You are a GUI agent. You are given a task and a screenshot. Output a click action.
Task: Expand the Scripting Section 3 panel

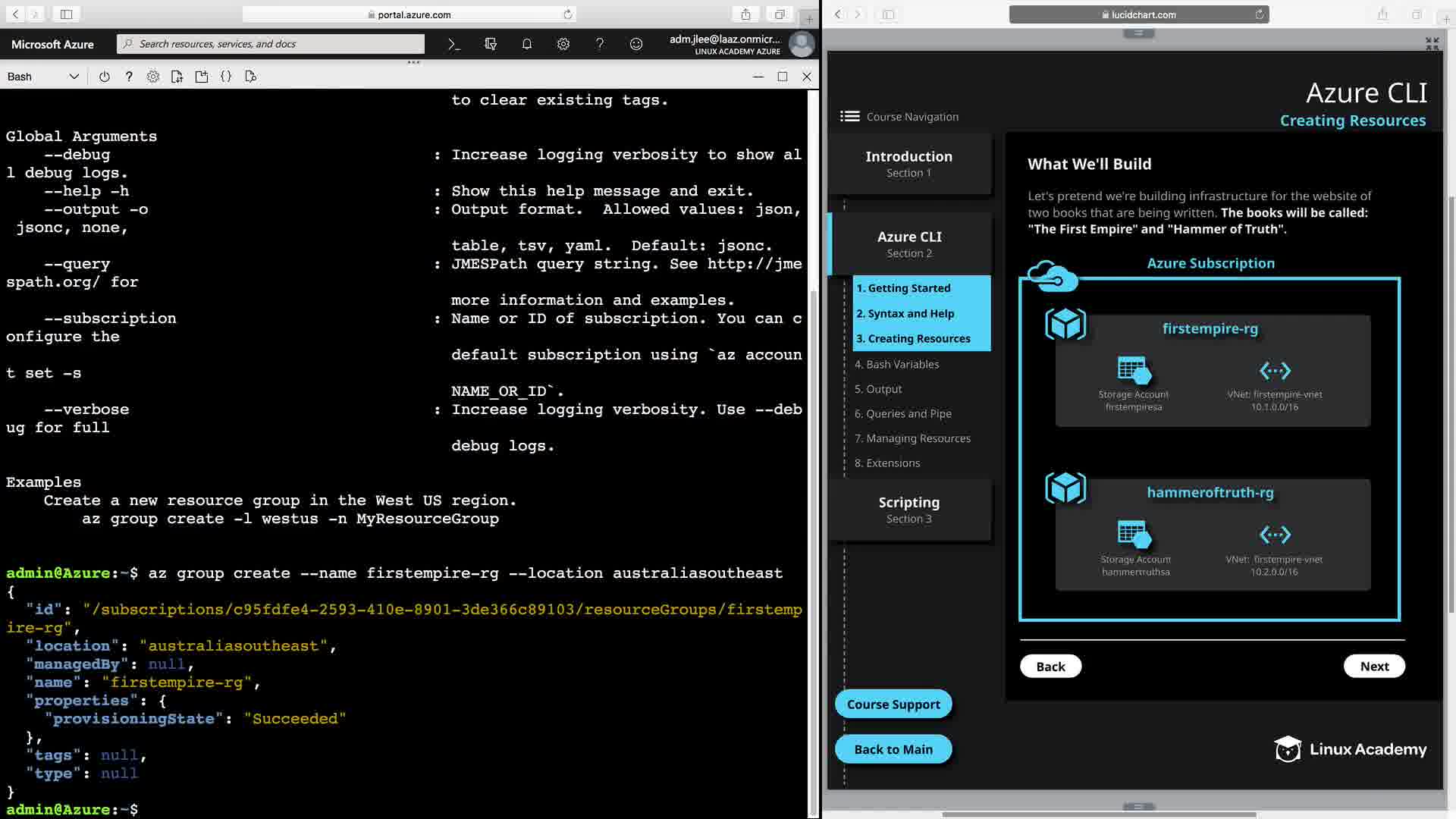click(x=908, y=510)
